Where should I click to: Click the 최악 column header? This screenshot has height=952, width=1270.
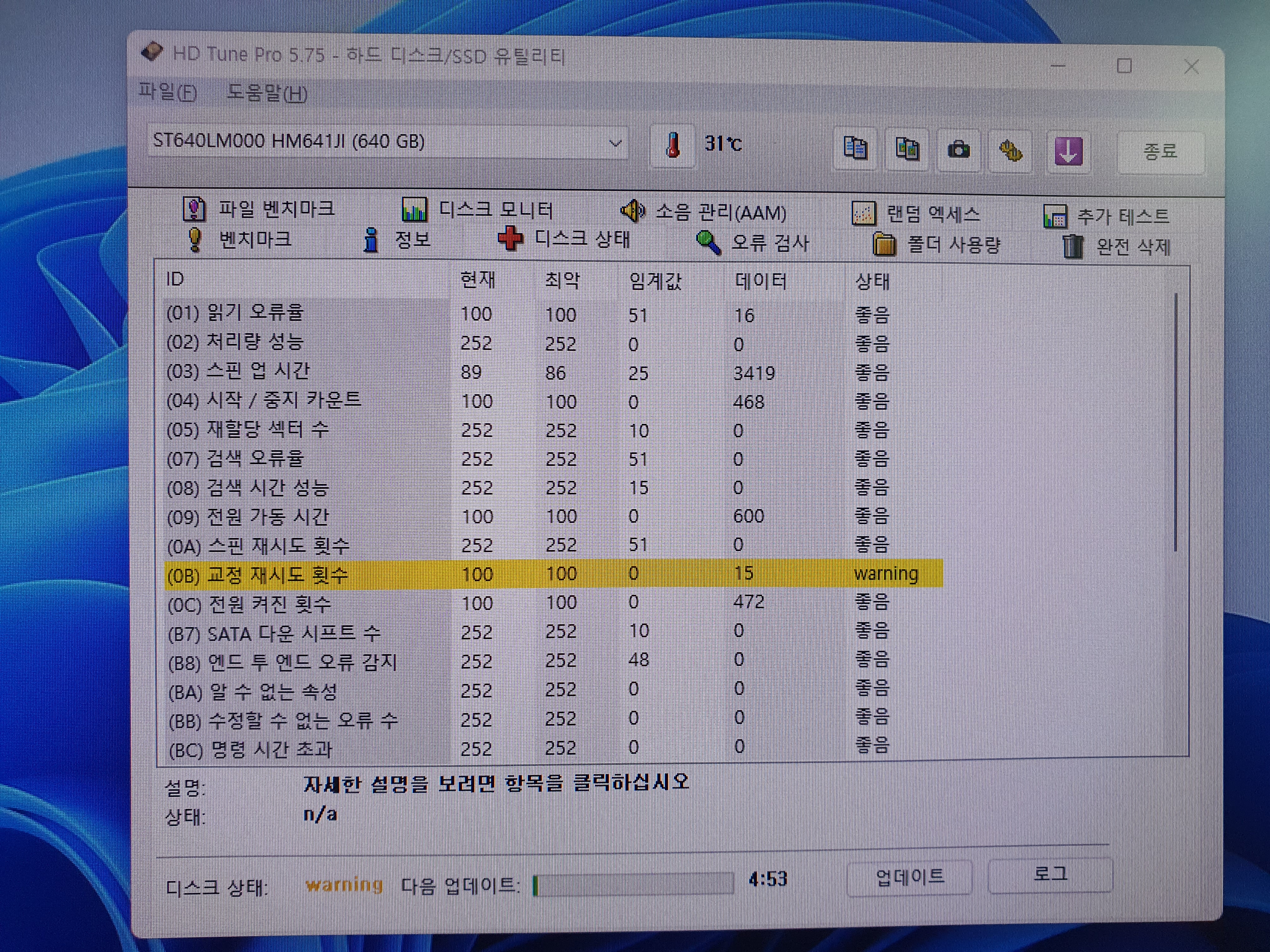562,280
